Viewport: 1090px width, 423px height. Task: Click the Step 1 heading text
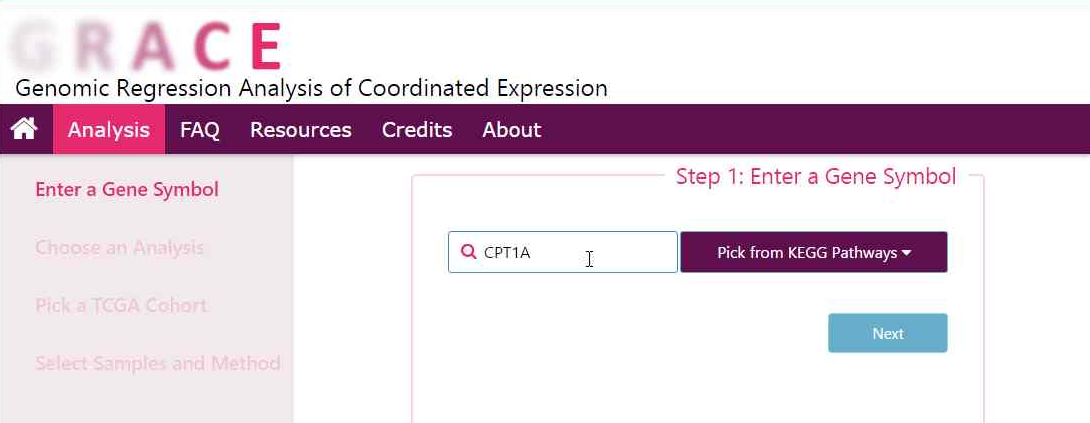tap(815, 177)
